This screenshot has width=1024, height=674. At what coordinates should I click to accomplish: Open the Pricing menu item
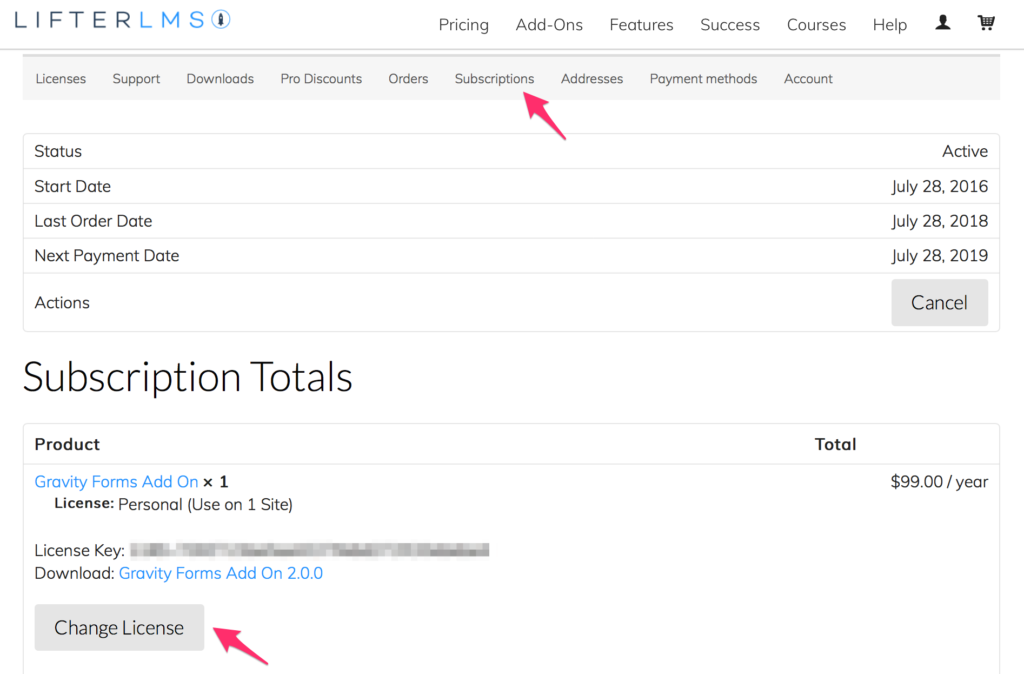coord(464,25)
